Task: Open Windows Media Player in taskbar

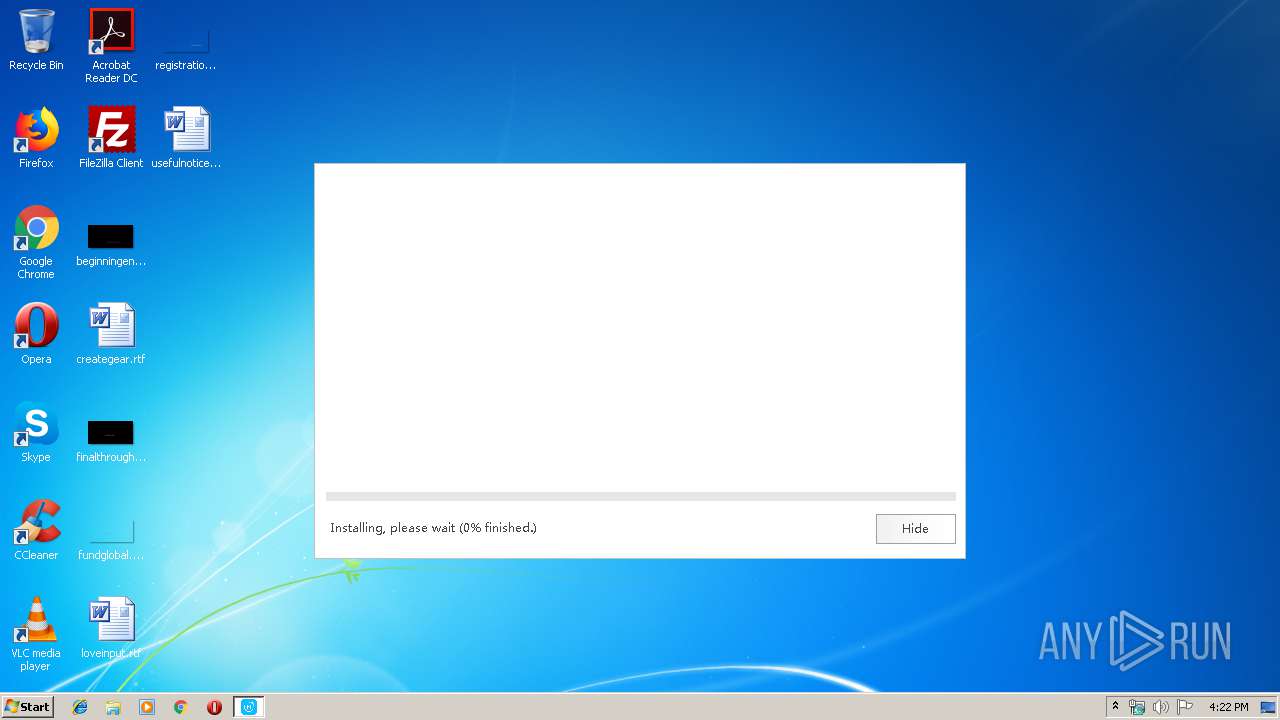Action: pos(147,707)
